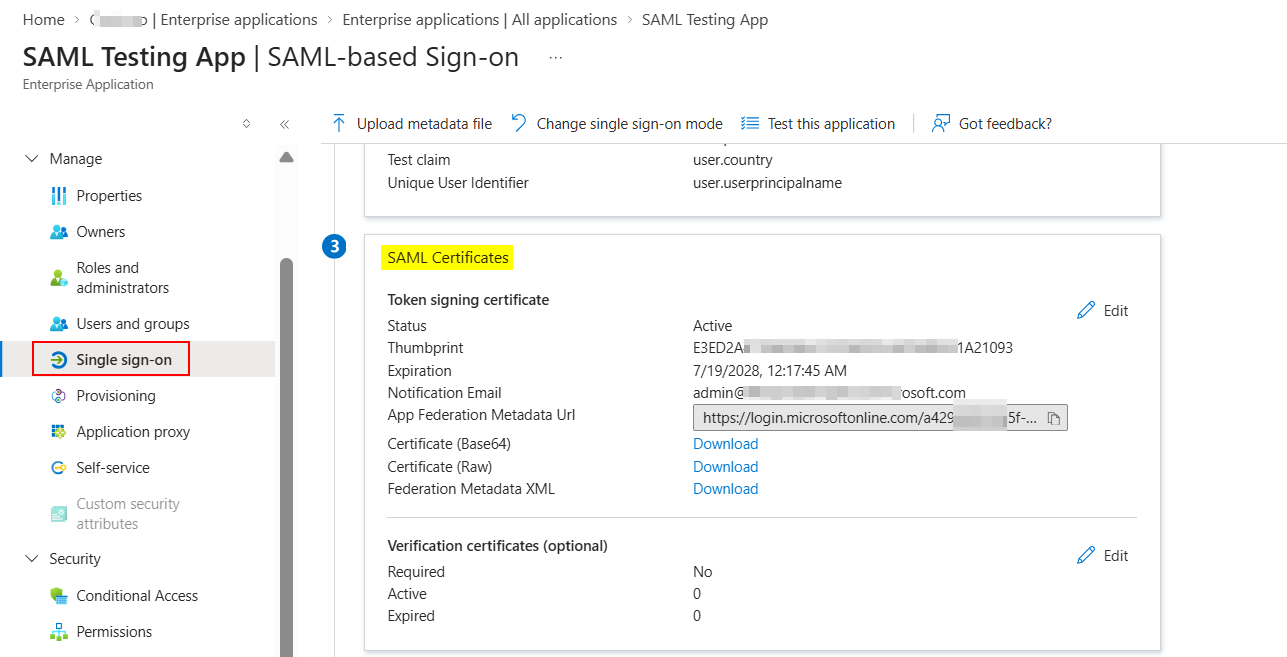1287x657 pixels.
Task: Click the pencil icon for Verification certificates
Action: coord(1086,556)
